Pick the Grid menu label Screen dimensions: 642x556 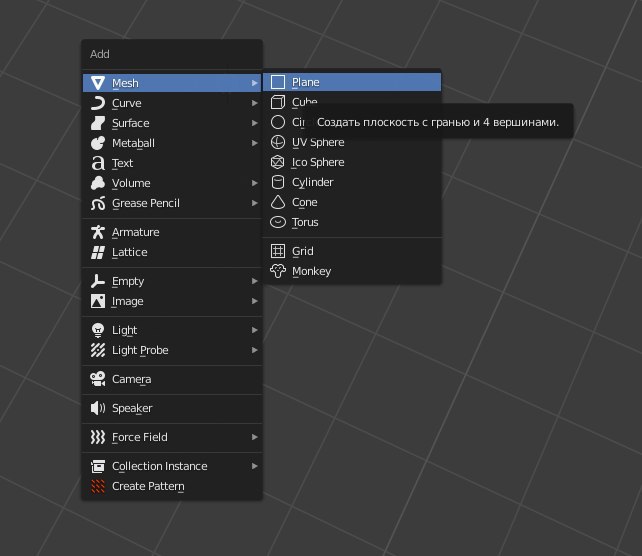point(303,251)
